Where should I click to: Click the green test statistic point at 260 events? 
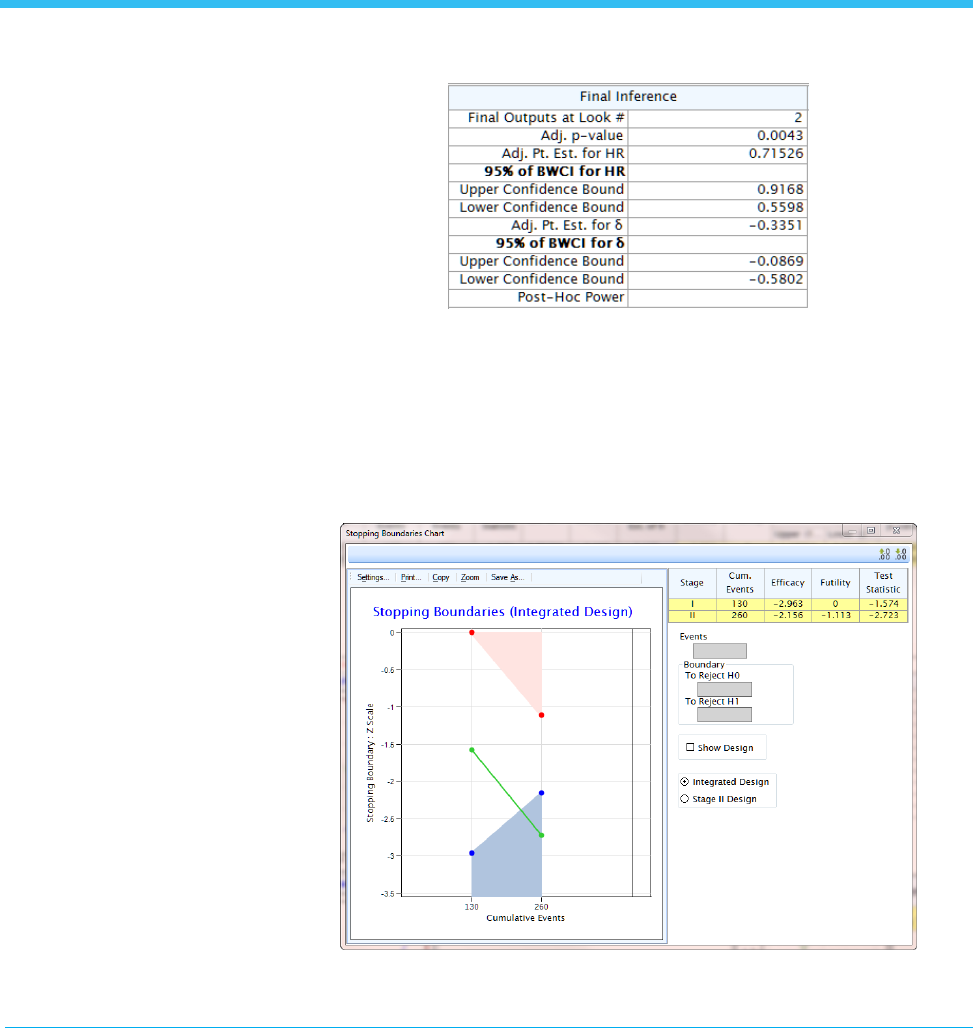(542, 835)
